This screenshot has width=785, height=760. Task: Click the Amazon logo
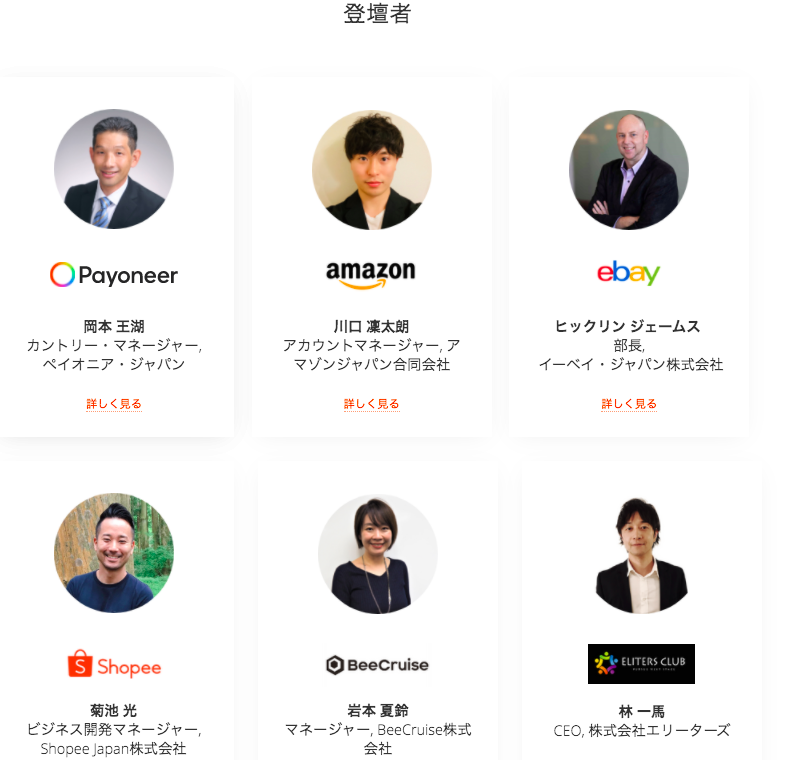pos(370,274)
